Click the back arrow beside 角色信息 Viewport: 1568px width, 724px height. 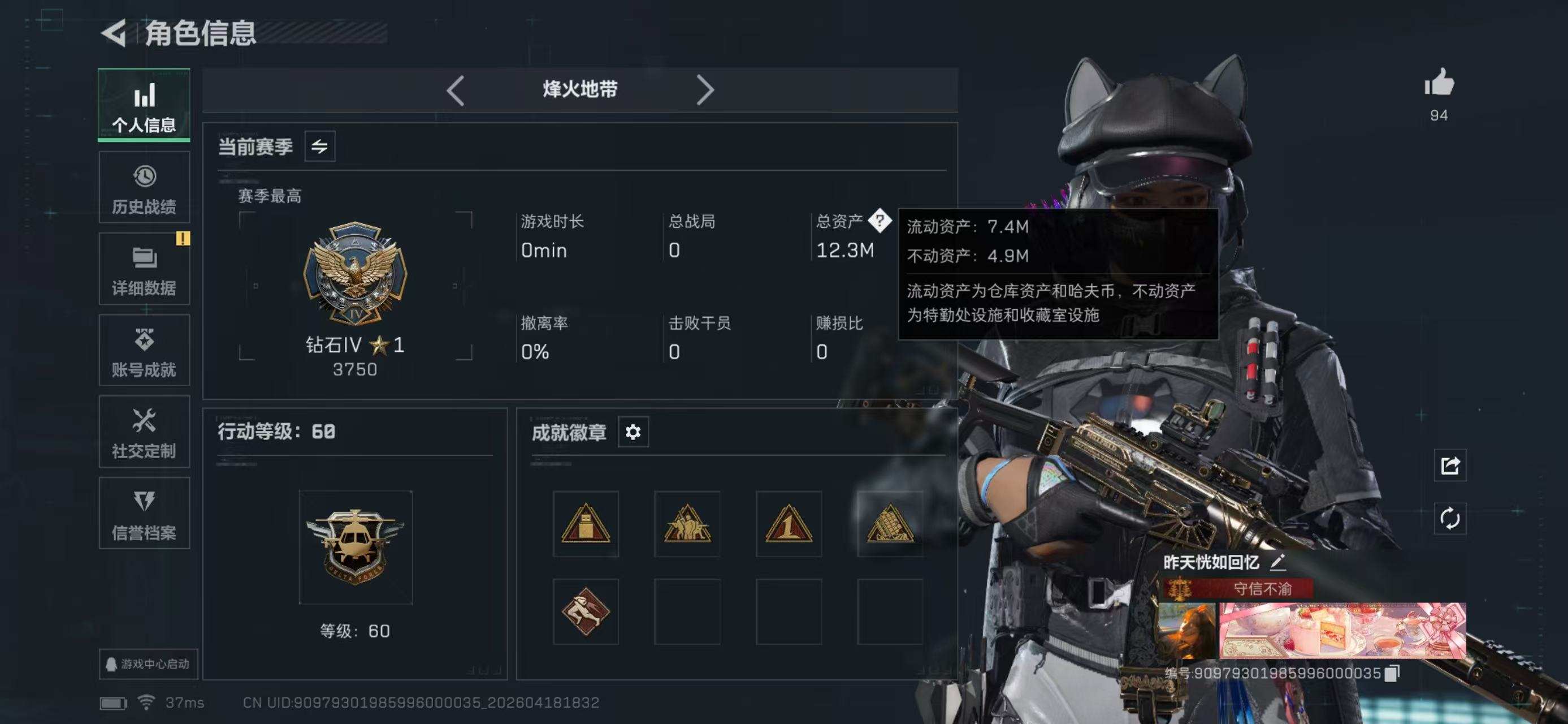(113, 32)
